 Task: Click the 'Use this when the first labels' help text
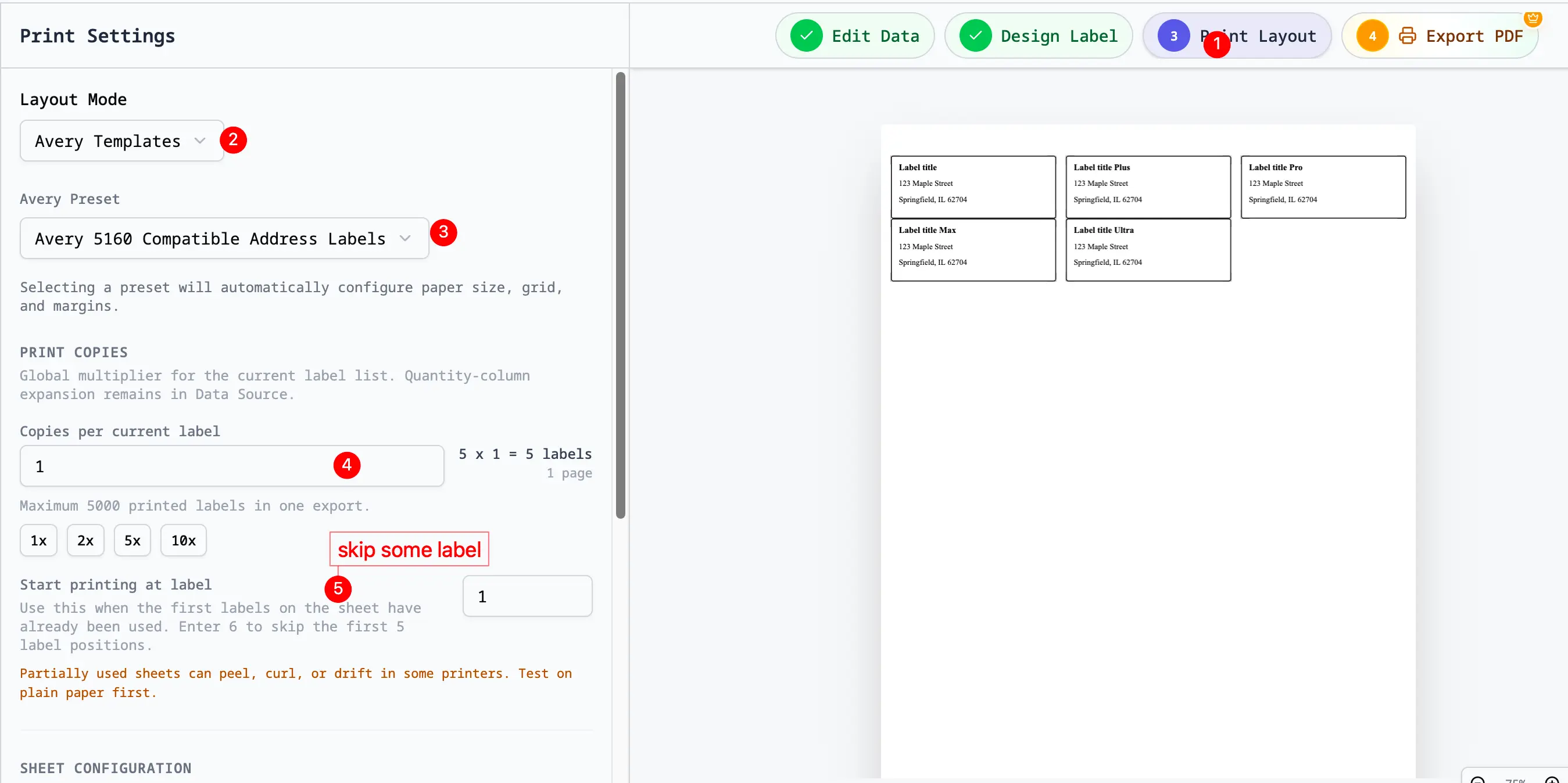click(220, 626)
